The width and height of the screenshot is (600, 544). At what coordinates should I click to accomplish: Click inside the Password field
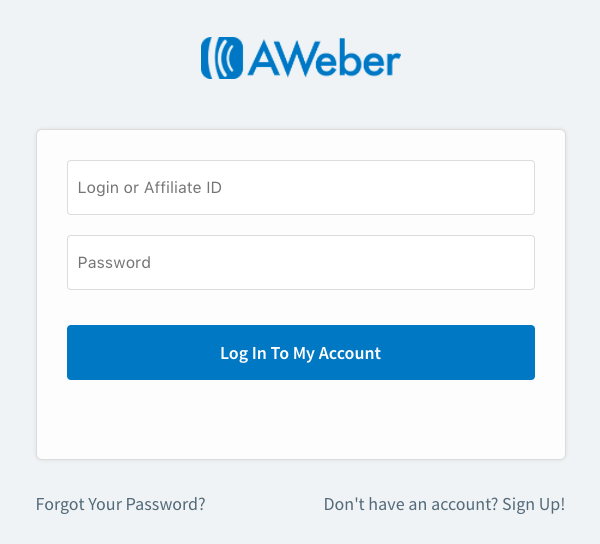[x=301, y=262]
